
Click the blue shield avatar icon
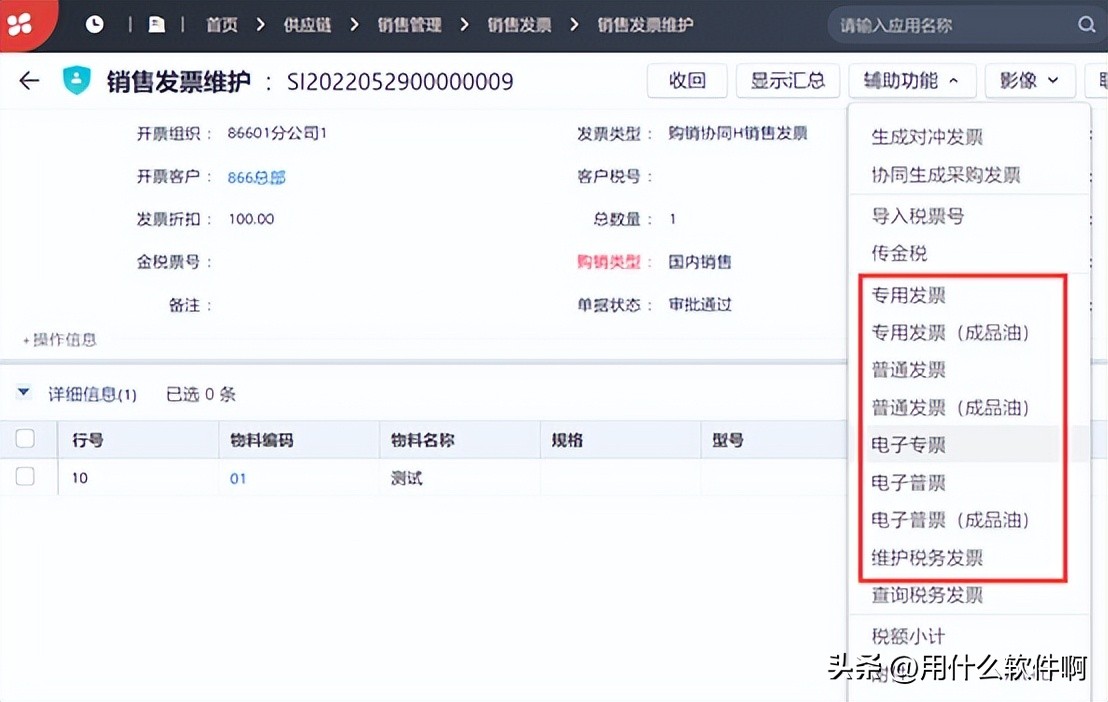(73, 81)
